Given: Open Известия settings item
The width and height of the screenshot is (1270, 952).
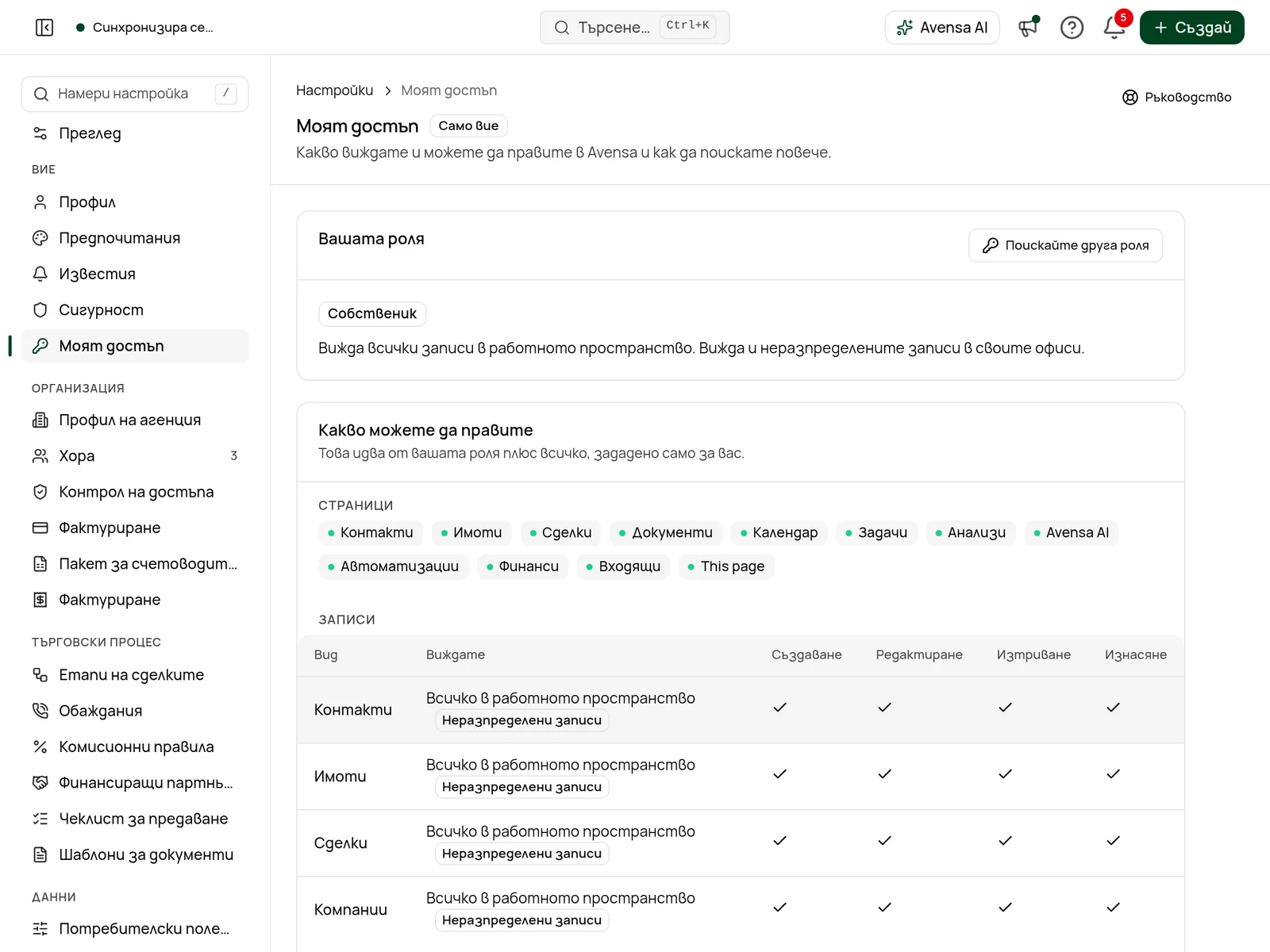Looking at the screenshot, I should point(135,274).
